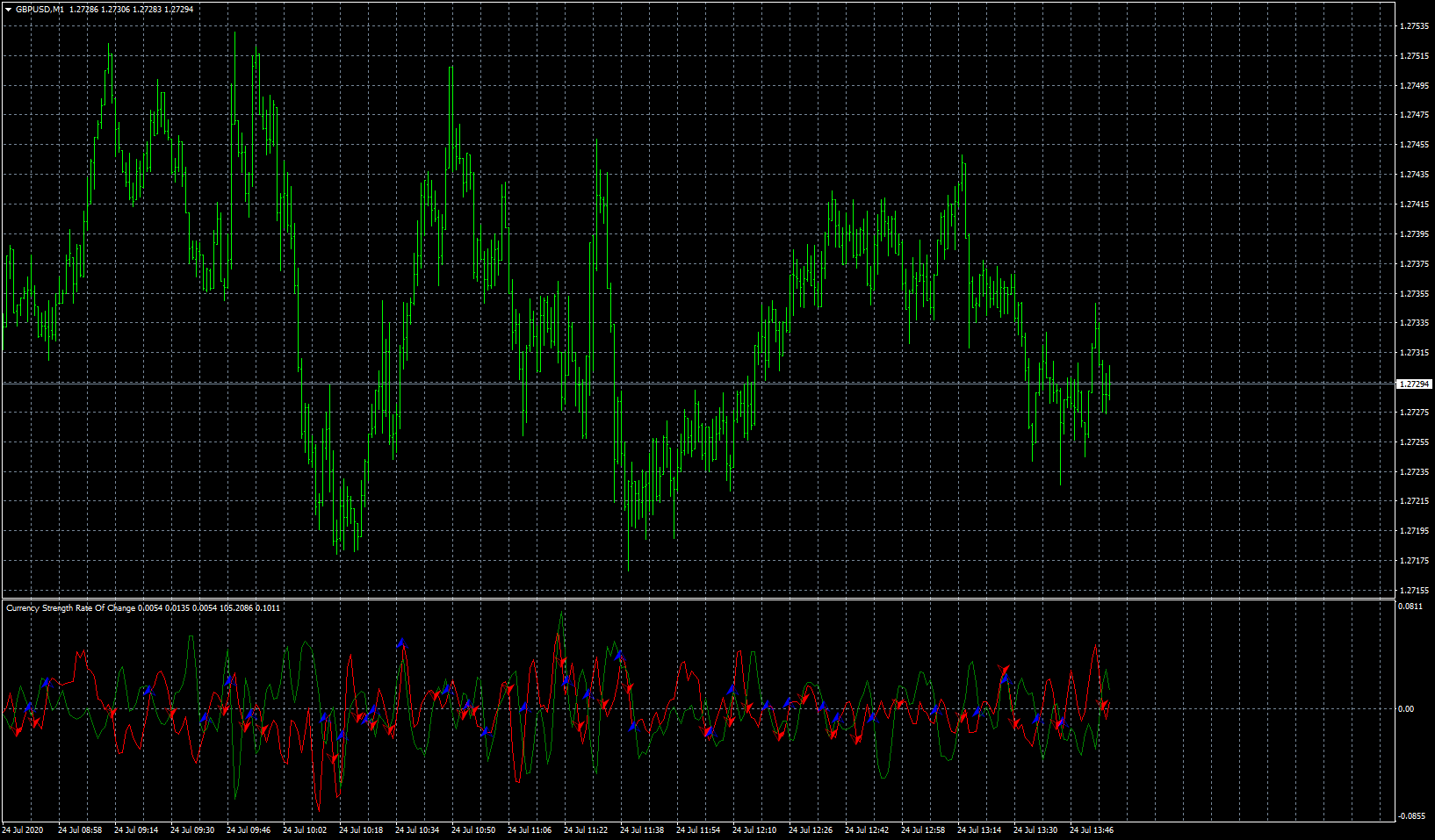
Task: Click price scale label 1.27475
Action: point(1413,115)
